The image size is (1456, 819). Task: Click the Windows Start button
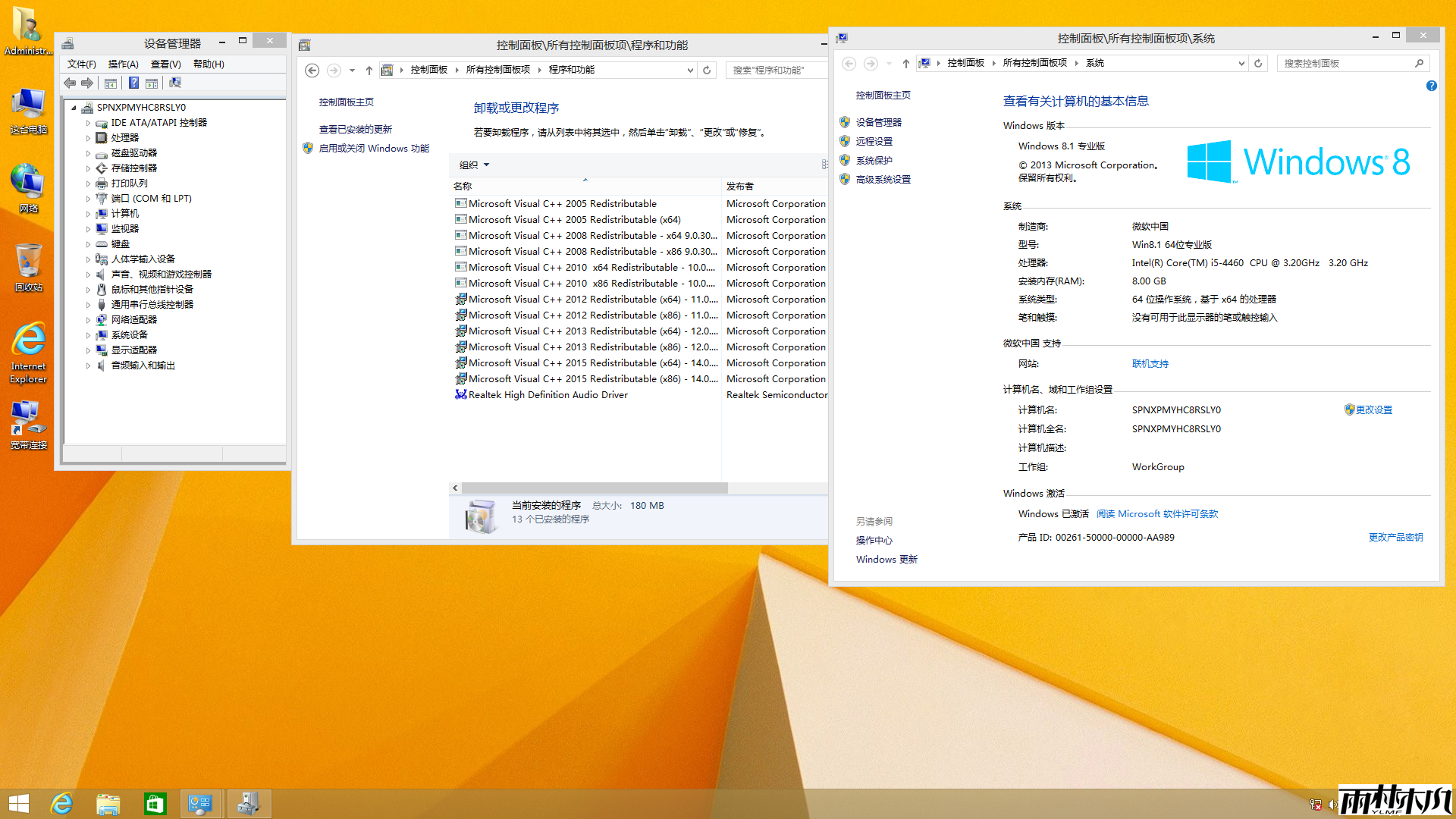click(x=19, y=803)
